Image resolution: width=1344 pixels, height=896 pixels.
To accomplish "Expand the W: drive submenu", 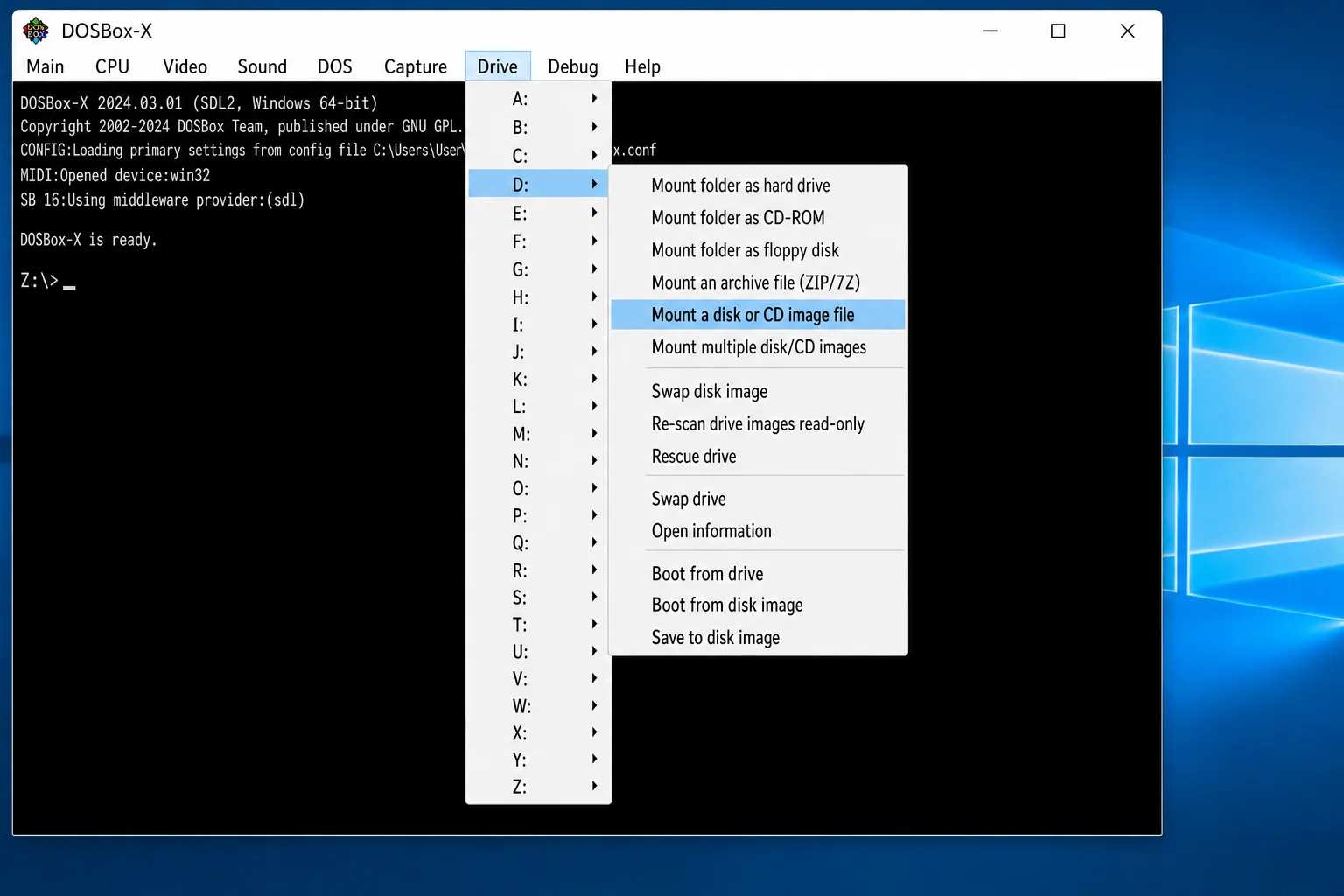I will click(x=538, y=705).
